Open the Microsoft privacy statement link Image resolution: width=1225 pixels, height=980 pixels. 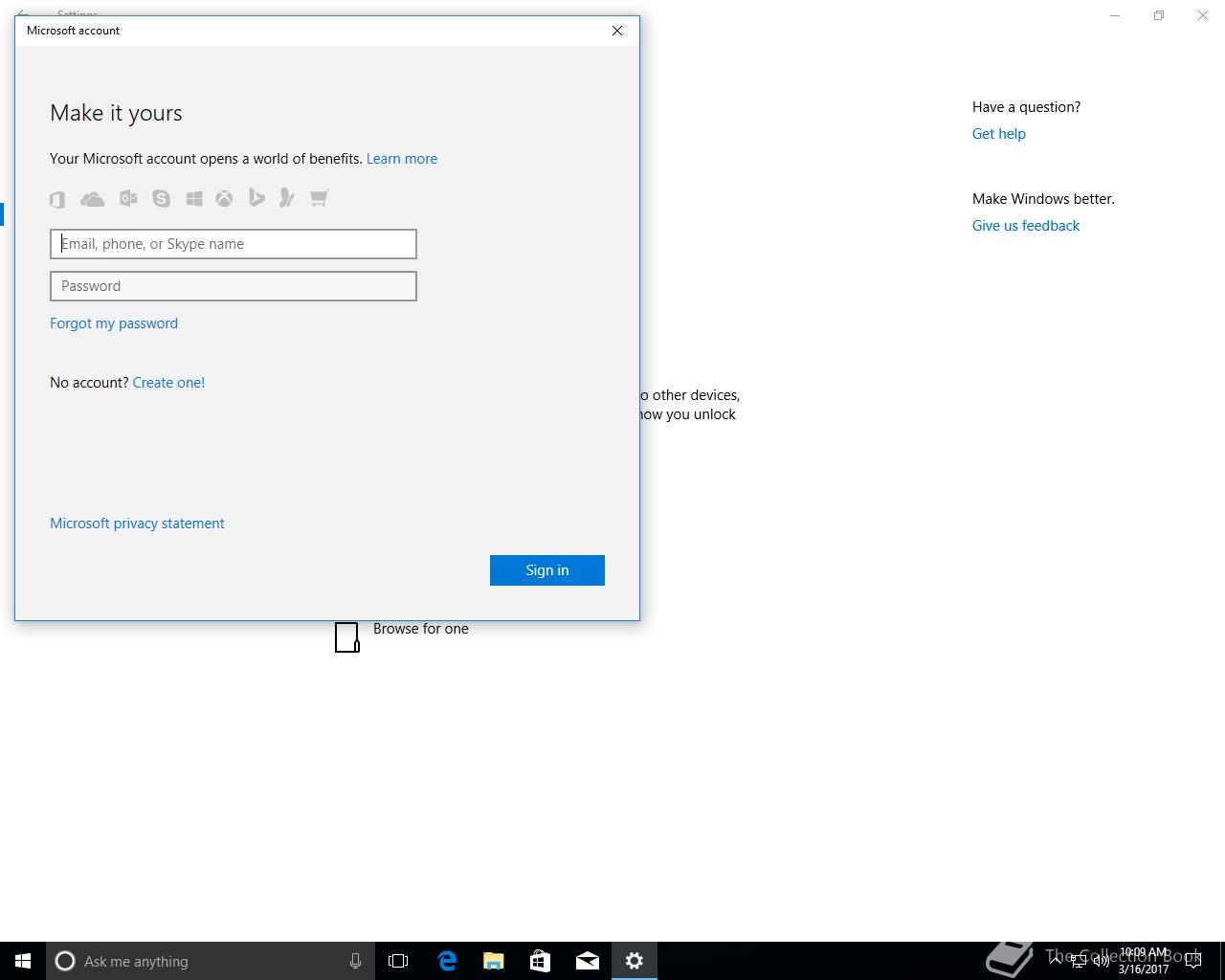point(137,523)
